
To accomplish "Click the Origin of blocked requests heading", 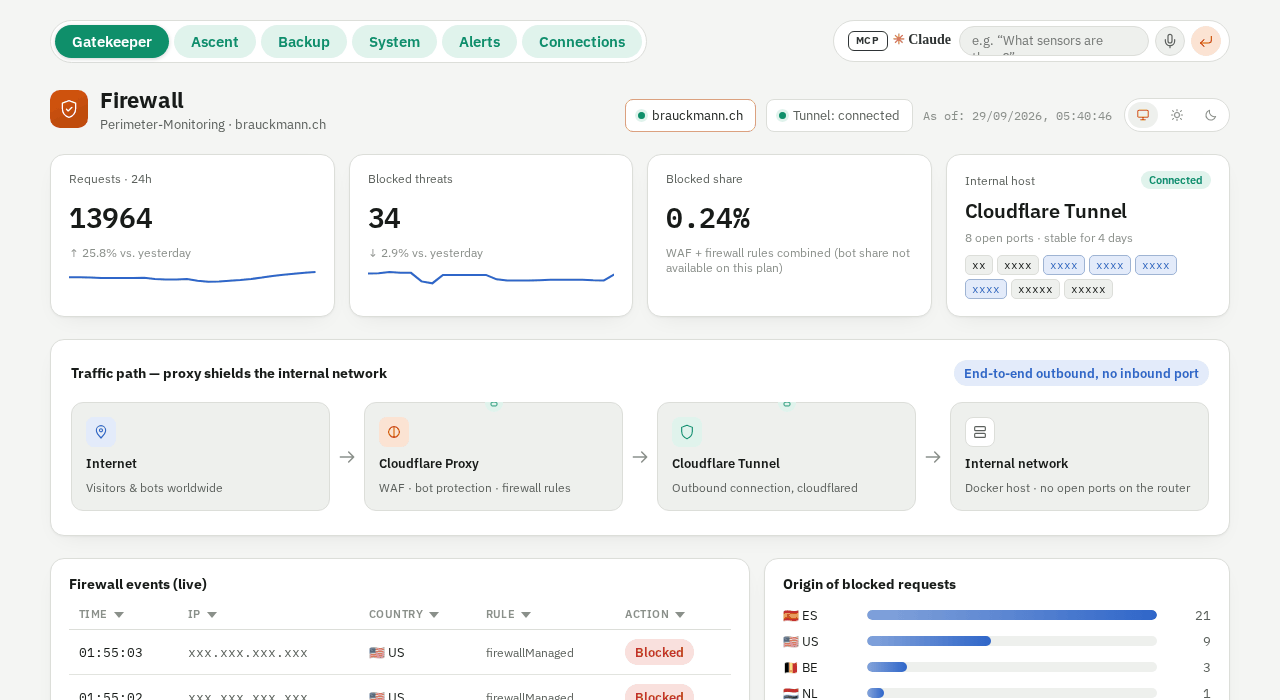I will tap(869, 584).
